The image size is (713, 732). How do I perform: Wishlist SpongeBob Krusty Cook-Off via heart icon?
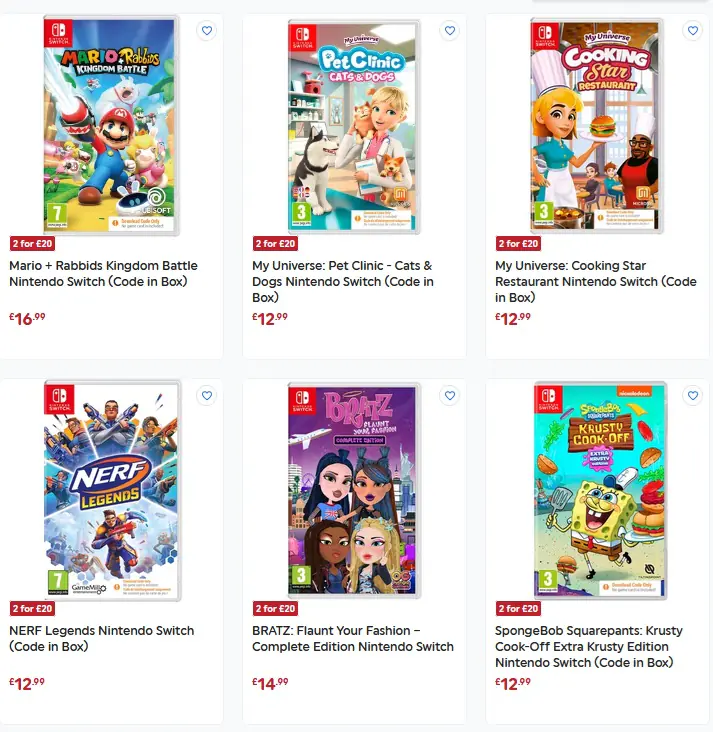pyautogui.click(x=693, y=396)
